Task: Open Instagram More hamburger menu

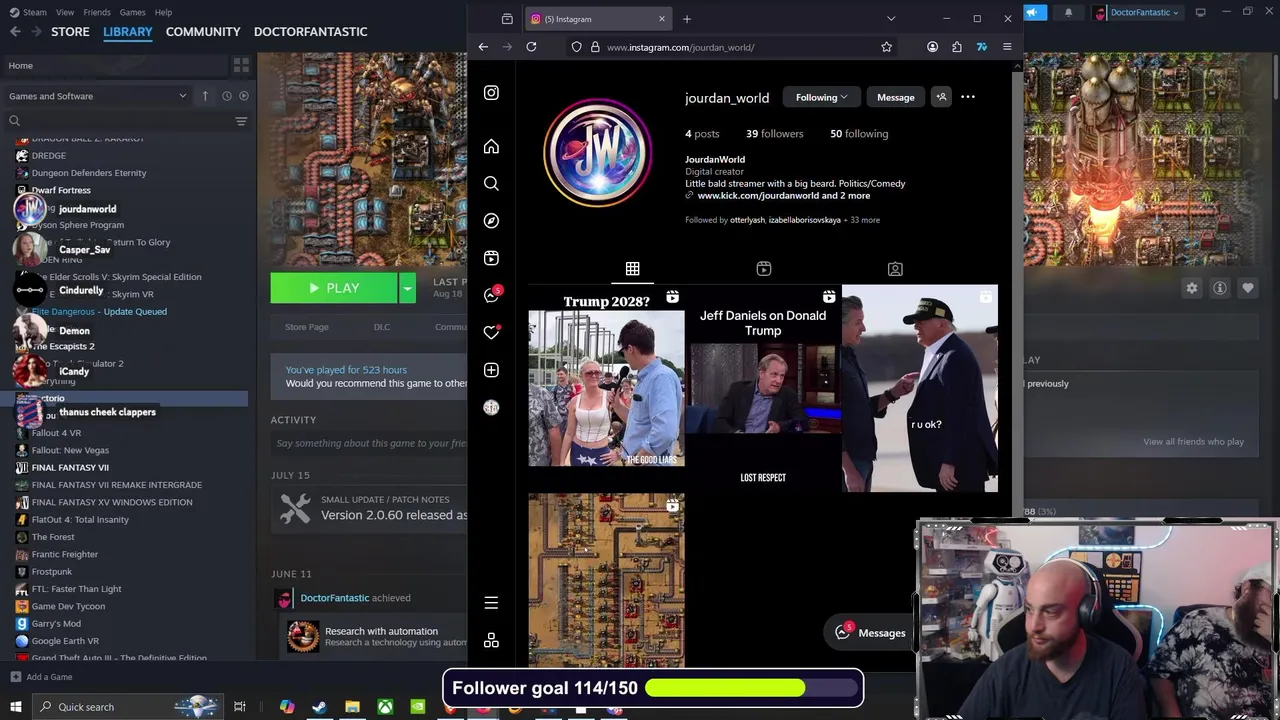Action: pos(491,603)
